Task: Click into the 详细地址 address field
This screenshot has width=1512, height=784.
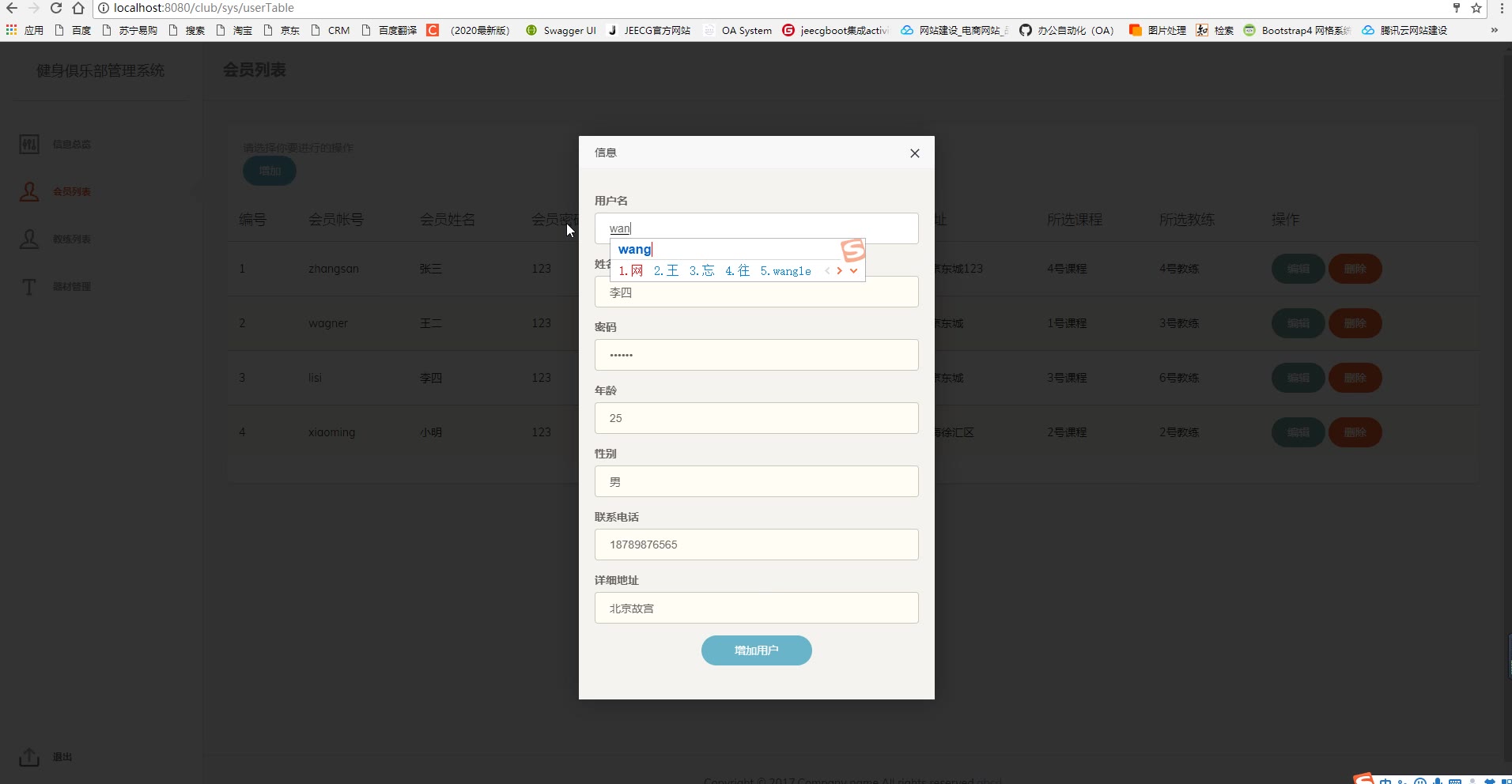Action: (x=756, y=608)
